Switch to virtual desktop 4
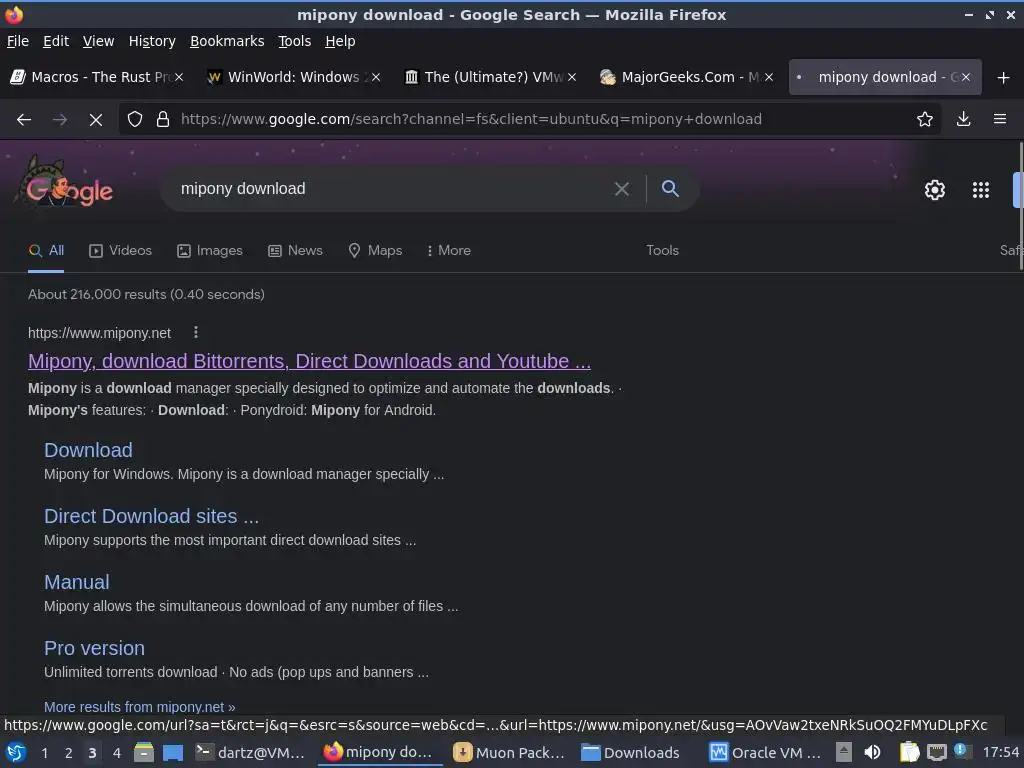 [x=117, y=753]
